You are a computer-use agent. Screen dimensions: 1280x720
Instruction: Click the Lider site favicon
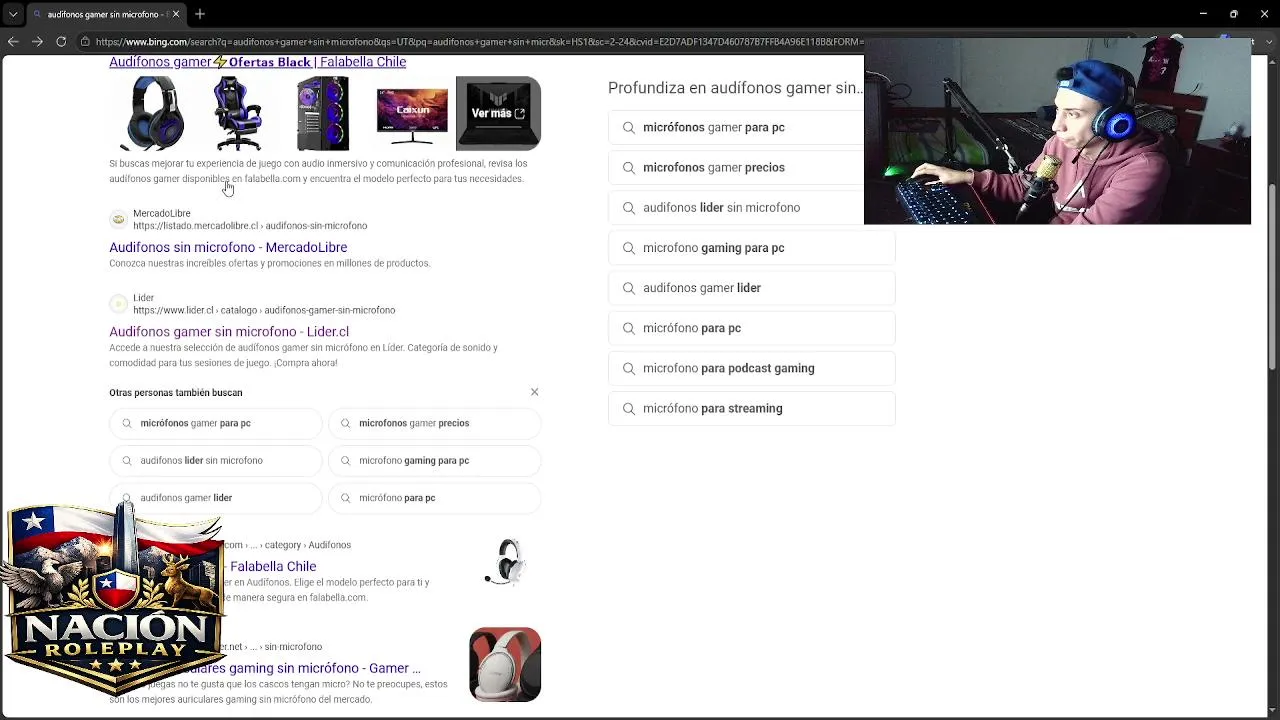[118, 303]
